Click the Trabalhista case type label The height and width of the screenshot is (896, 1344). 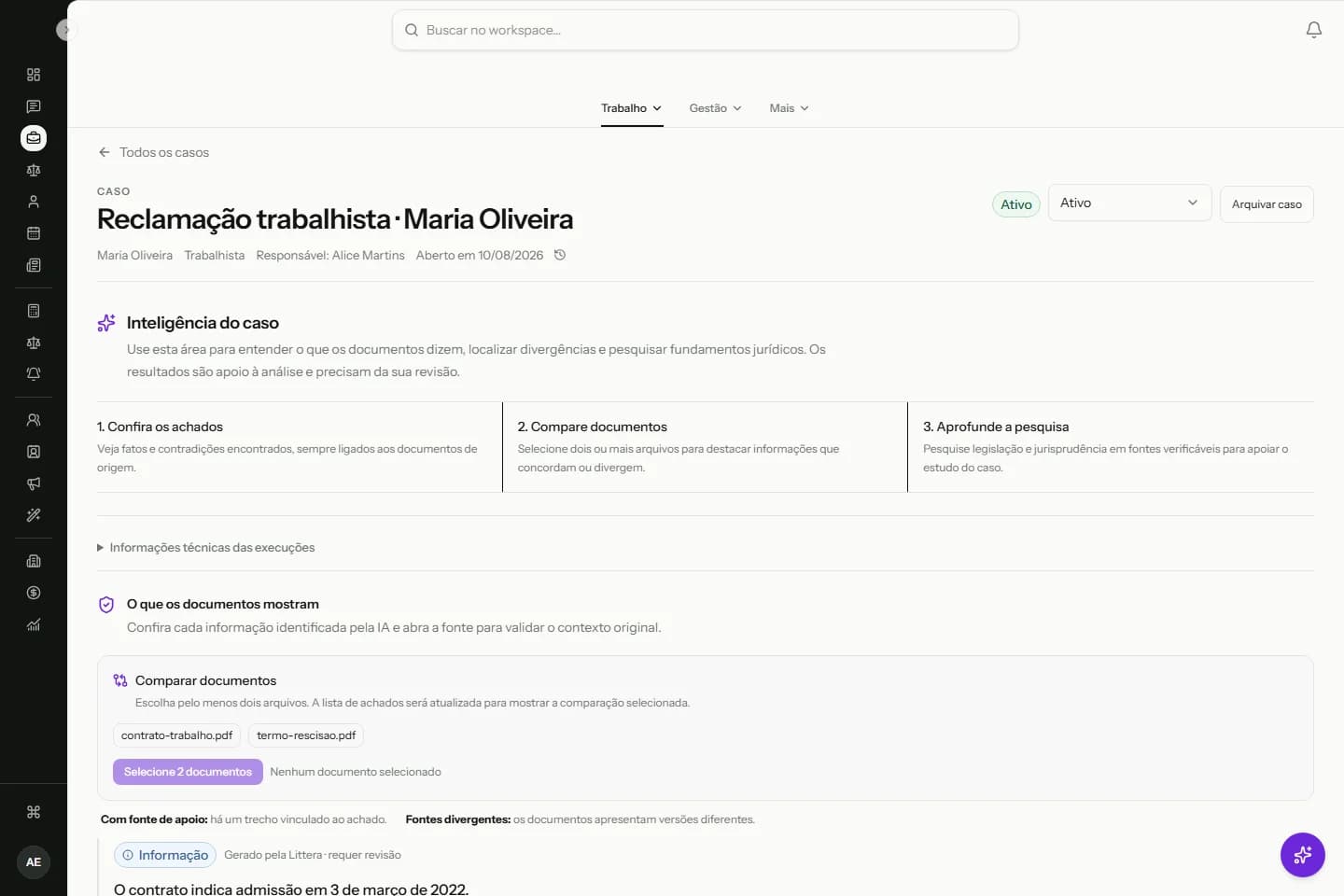point(214,255)
